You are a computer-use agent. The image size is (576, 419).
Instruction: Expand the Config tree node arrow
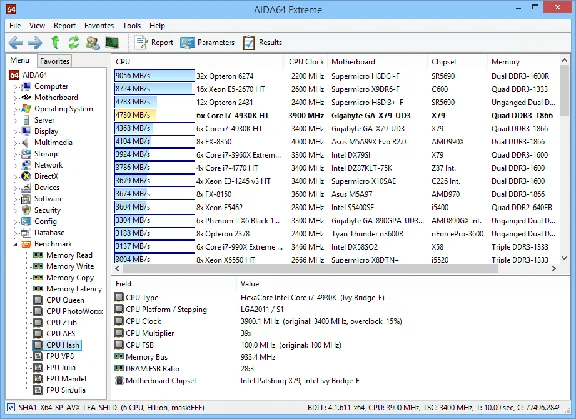tap(15, 222)
